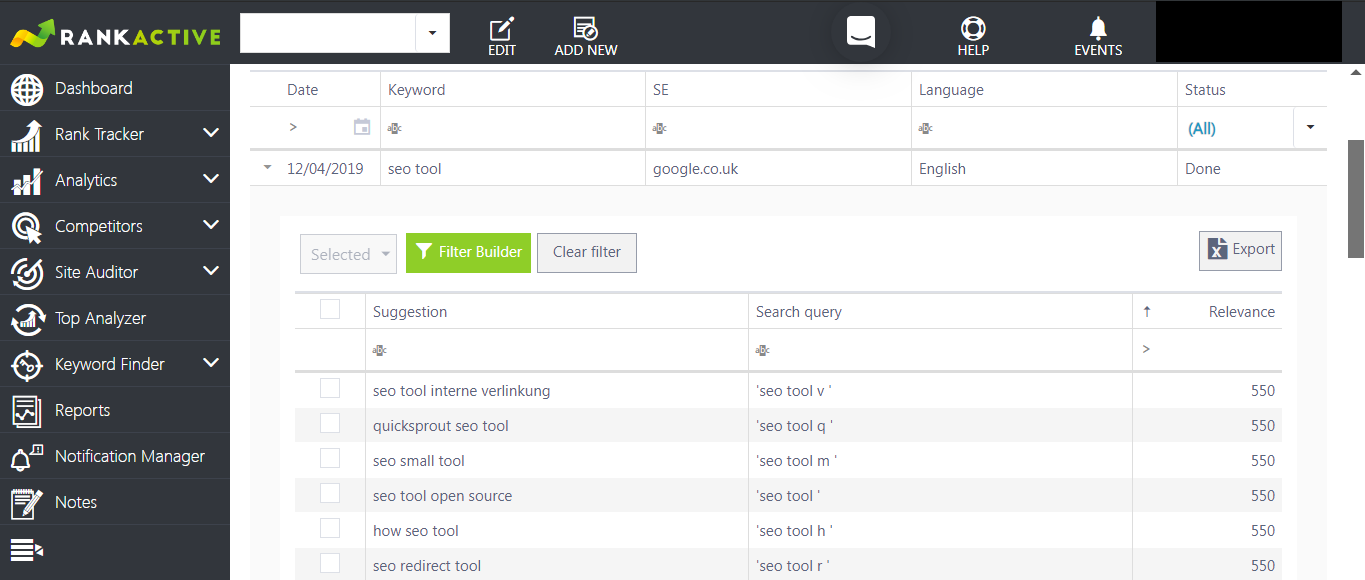Viewport: 1365px width, 580px height.
Task: Open the Date filter calendar icon
Action: pos(362,127)
